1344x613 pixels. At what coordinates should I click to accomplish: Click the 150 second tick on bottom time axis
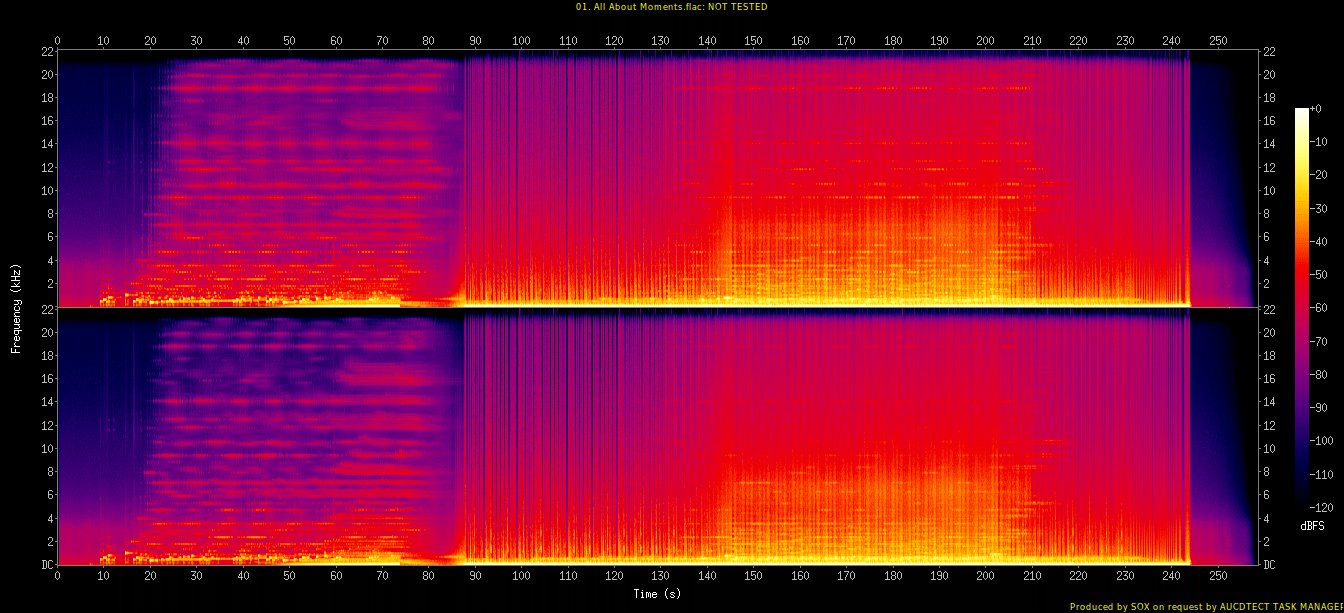[753, 577]
